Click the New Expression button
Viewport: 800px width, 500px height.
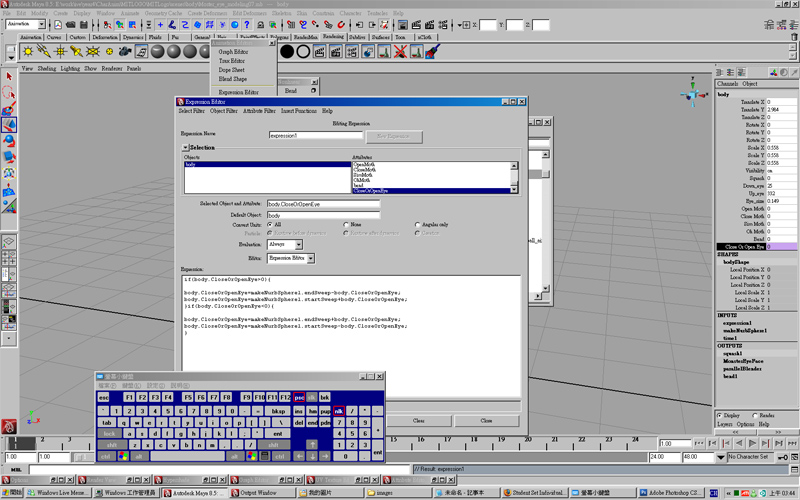(x=393, y=136)
